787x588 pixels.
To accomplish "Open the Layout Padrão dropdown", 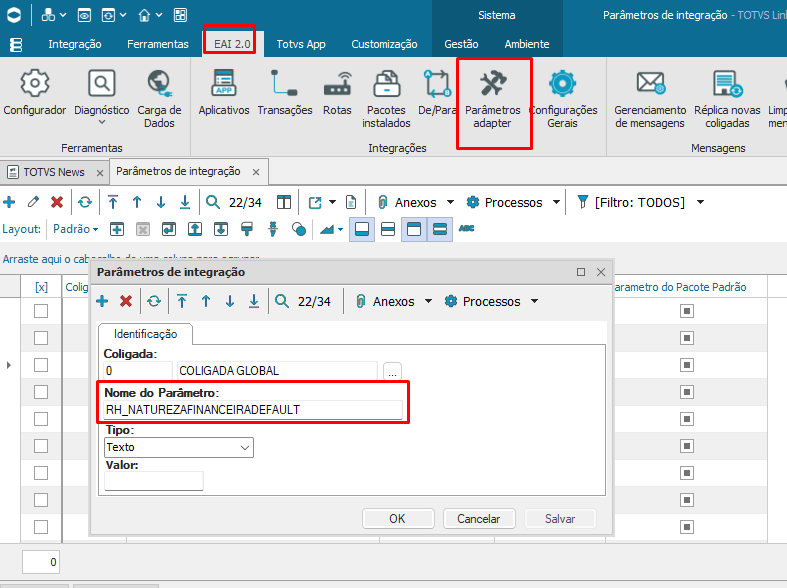I will 76,229.
